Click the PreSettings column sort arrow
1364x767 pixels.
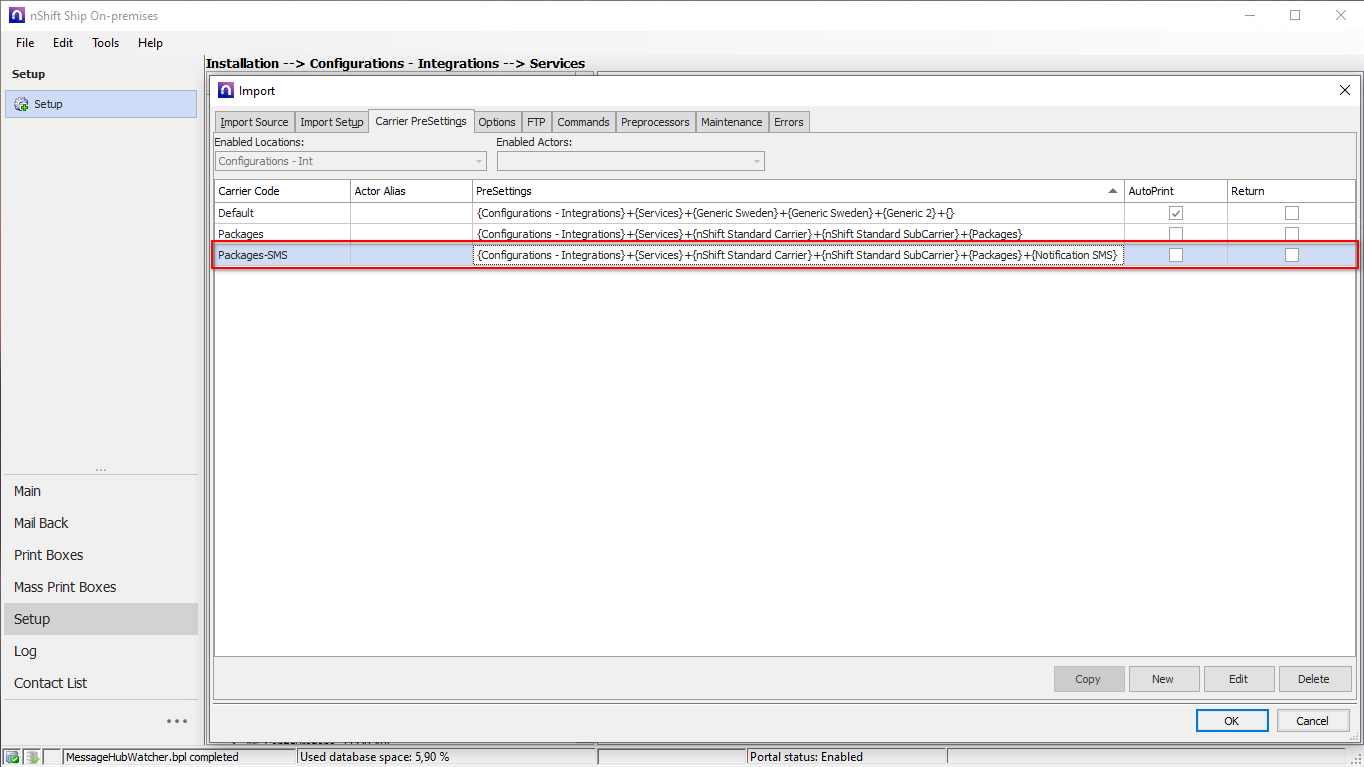click(1113, 191)
